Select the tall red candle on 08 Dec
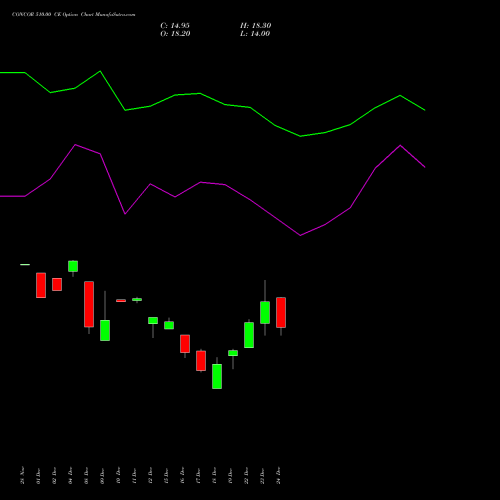The width and height of the screenshot is (500, 500). point(89,304)
